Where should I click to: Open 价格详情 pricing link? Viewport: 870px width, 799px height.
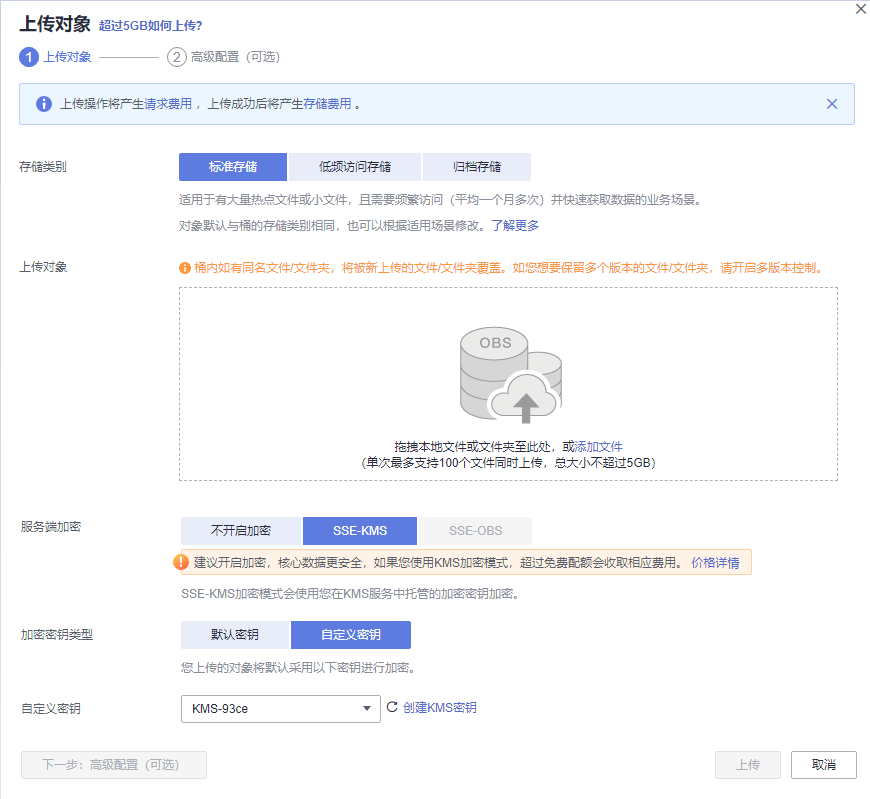[x=715, y=563]
